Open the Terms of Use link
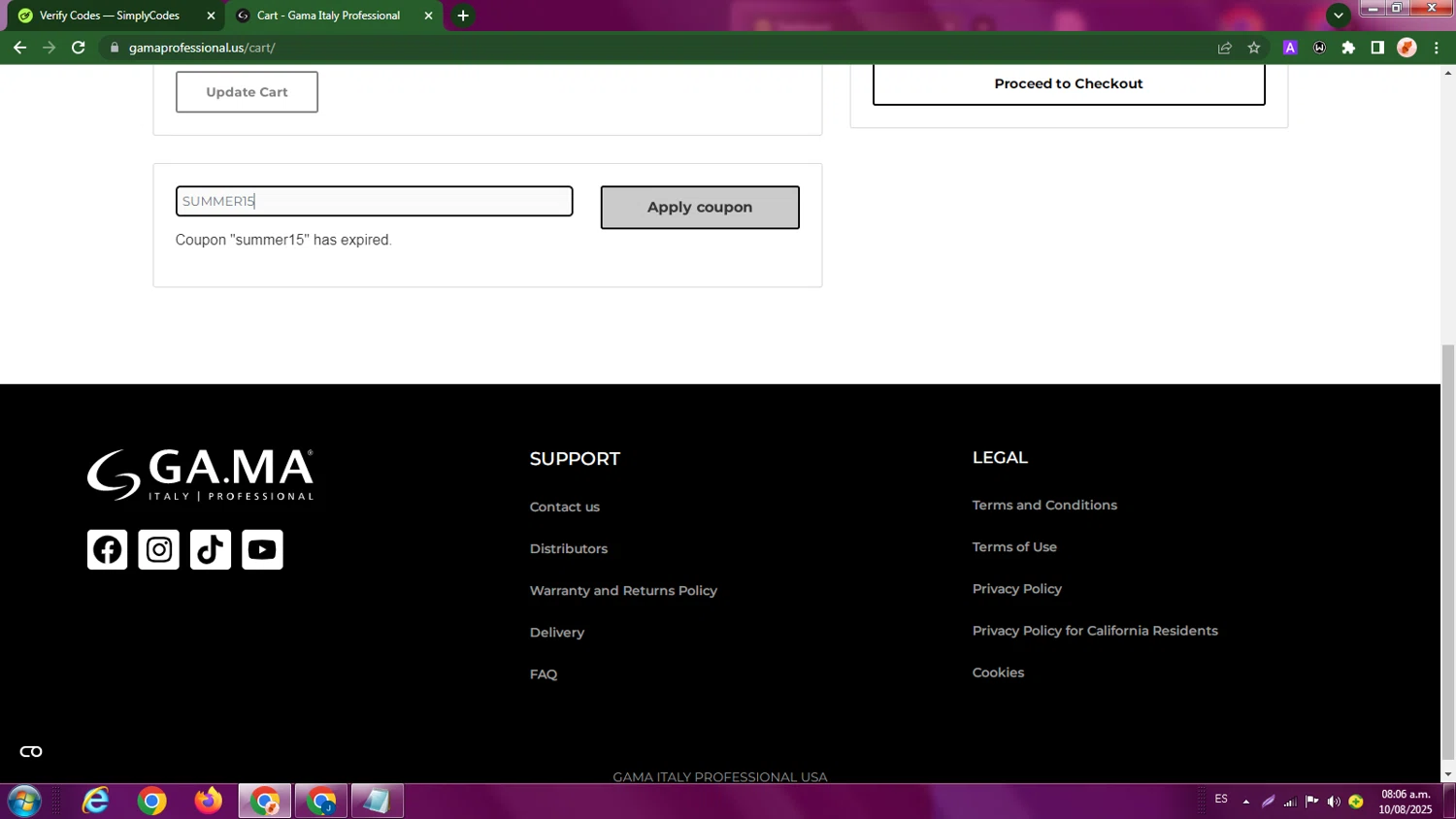This screenshot has width=1456, height=819. point(1014,546)
